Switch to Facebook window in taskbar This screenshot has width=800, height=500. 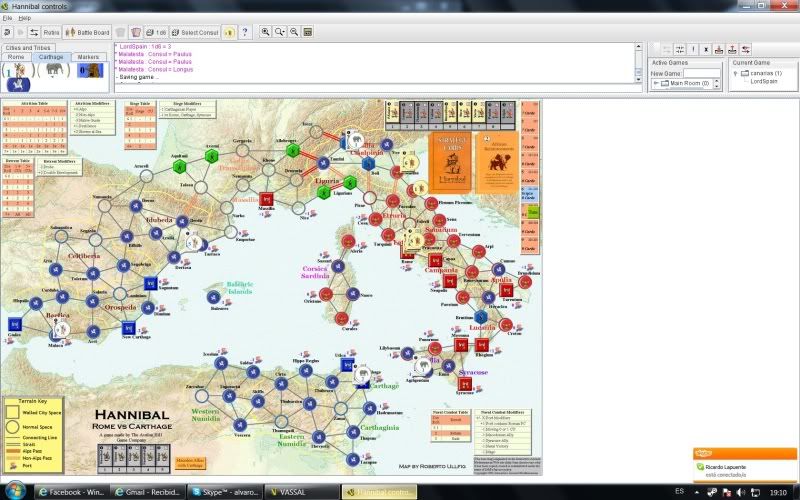(x=71, y=492)
